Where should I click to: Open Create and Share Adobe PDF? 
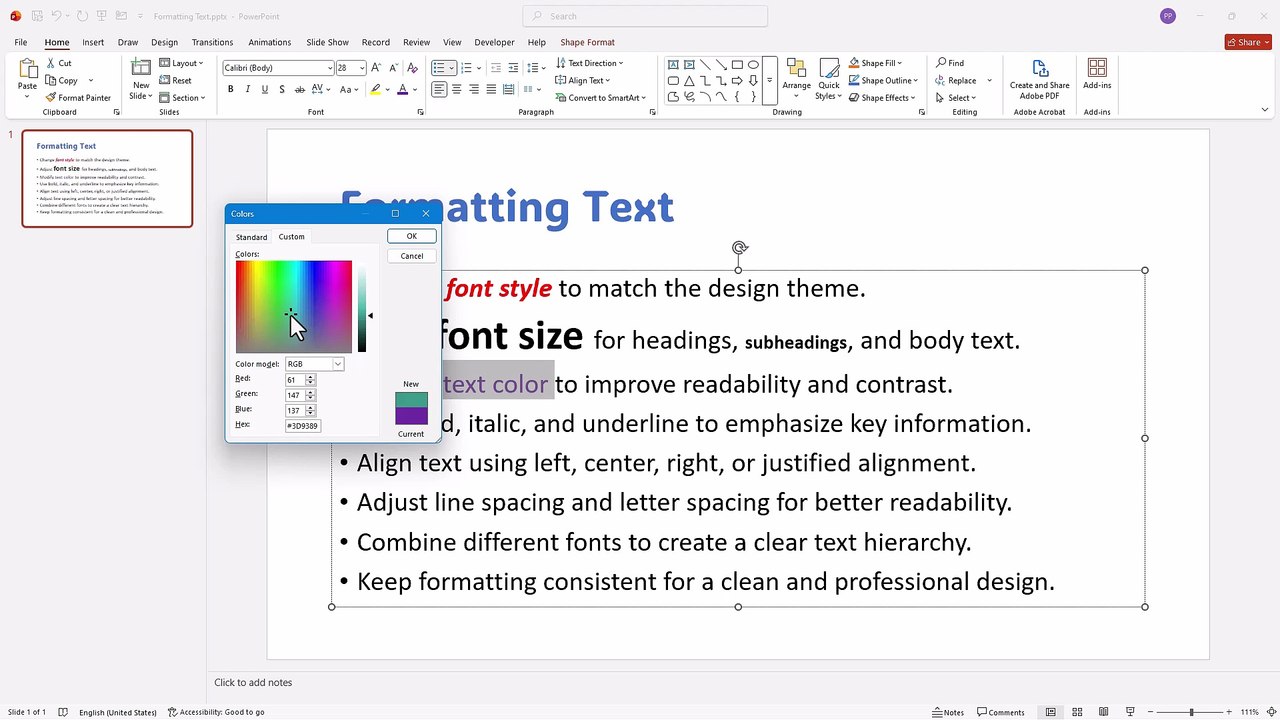coord(1039,79)
